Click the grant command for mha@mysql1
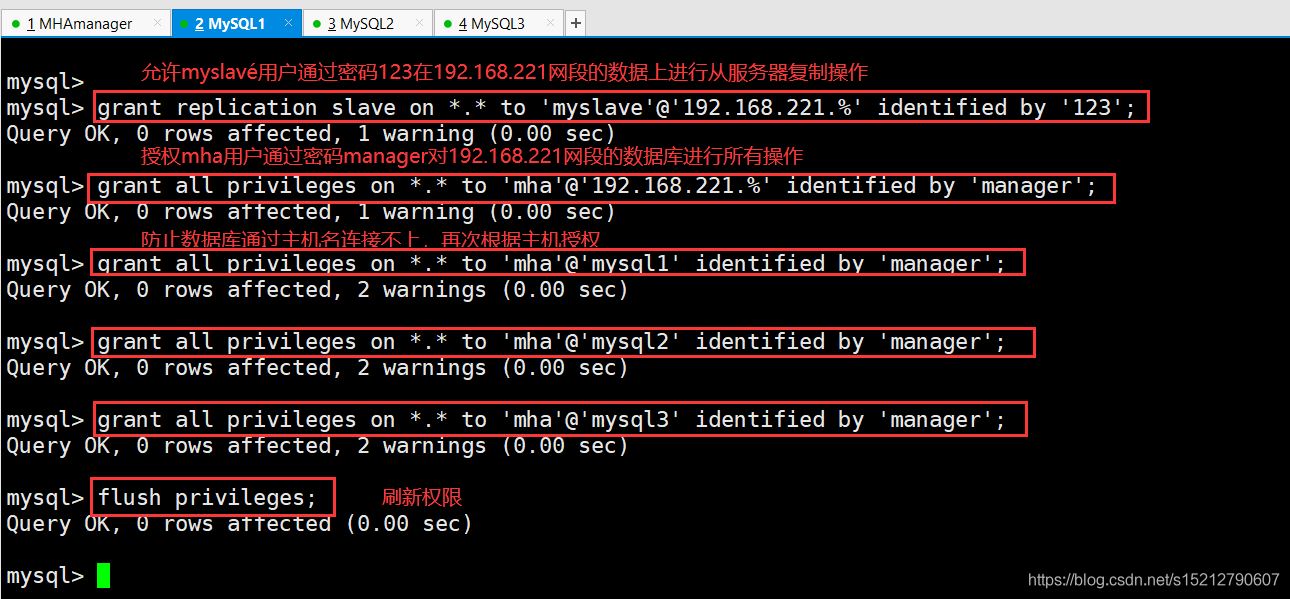 560,263
